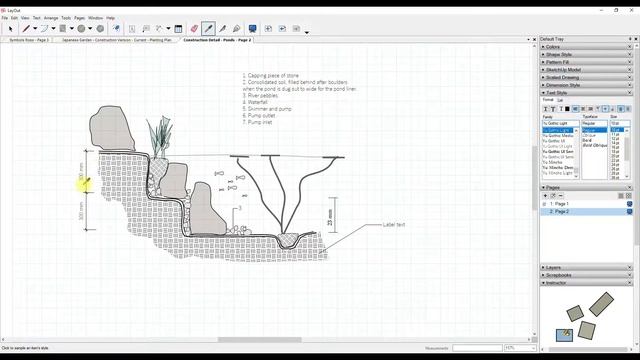This screenshot has width=640, height=360.
Task: Open the Line tool dropdown arrow
Action: tap(35, 29)
